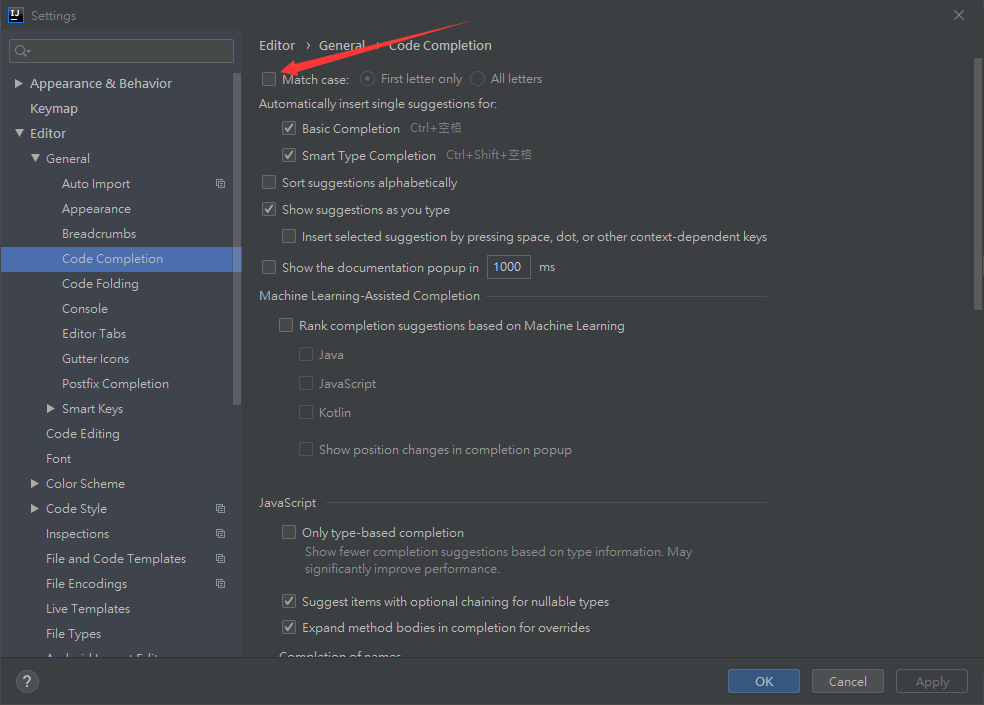The height and width of the screenshot is (705, 984).
Task: Collapse the Editor tree section
Action: (19, 134)
